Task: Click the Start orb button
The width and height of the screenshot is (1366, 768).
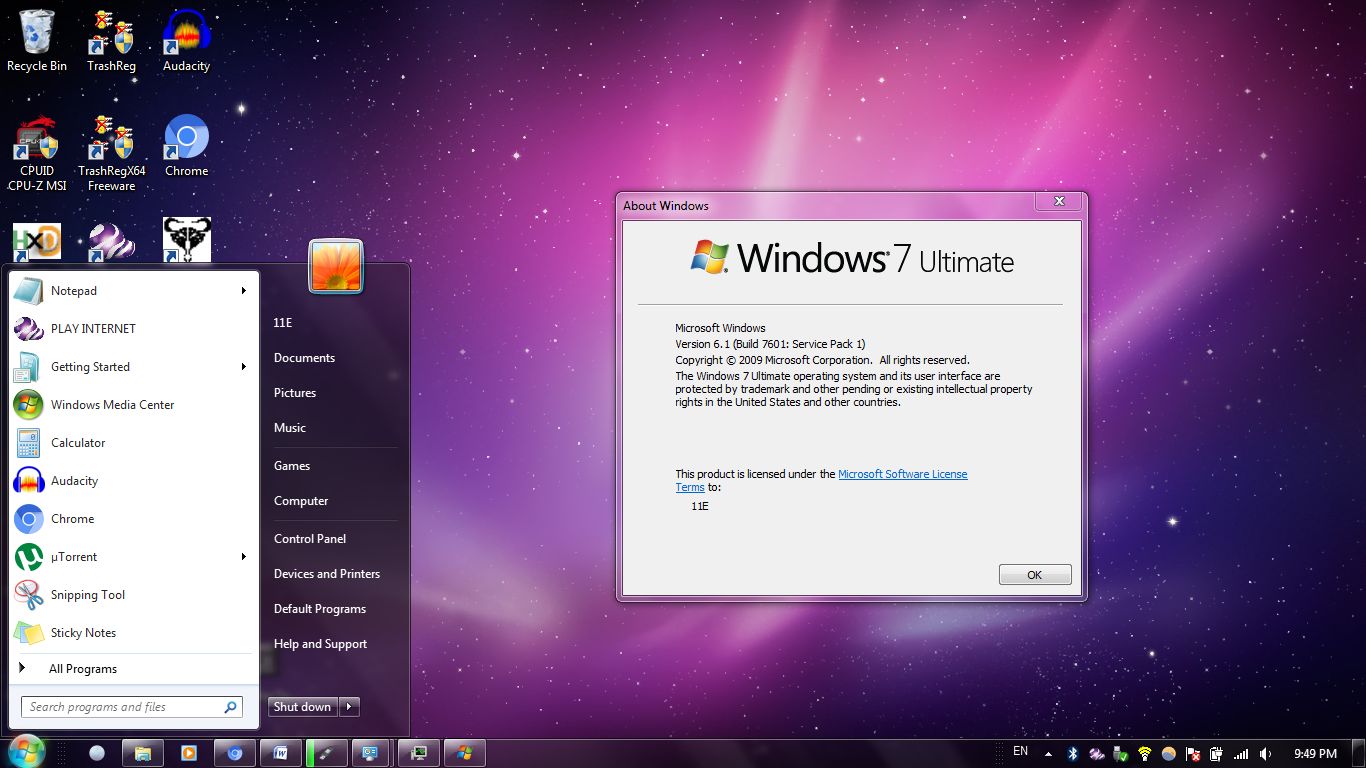Action: [26, 752]
